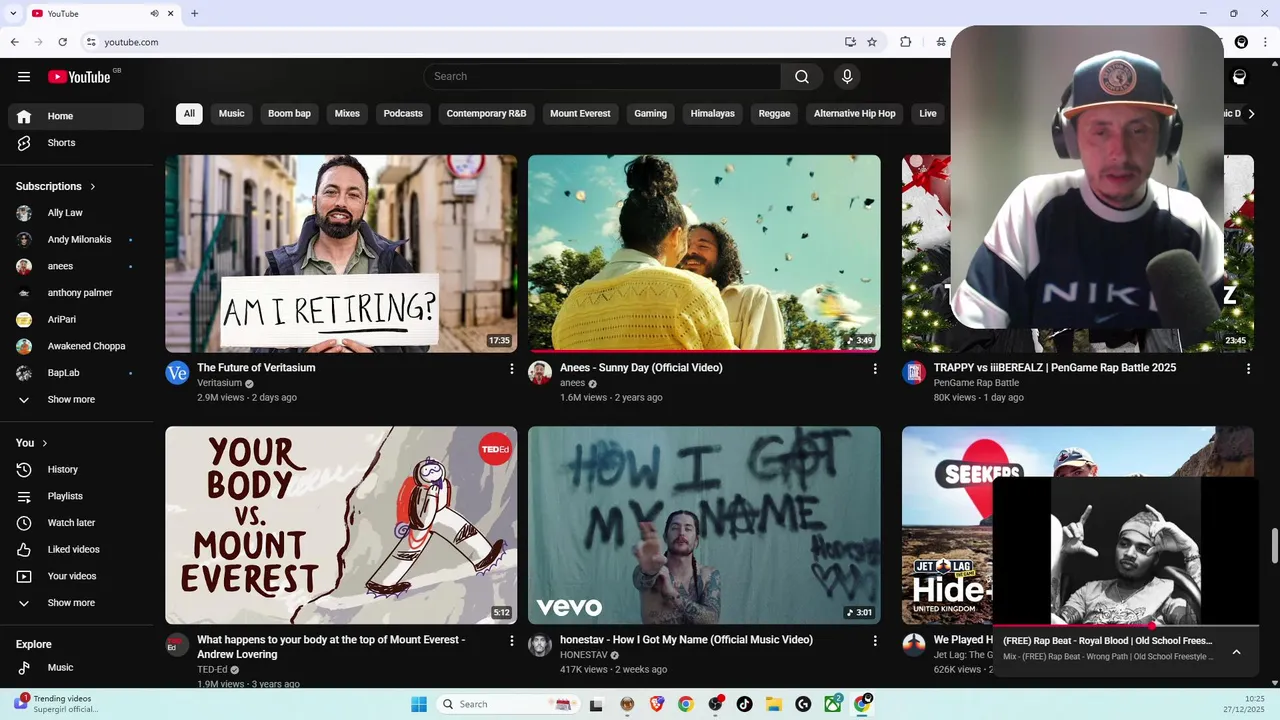Click the YouTube search input field
Image resolution: width=1280 pixels, height=720 pixels.
[x=602, y=77]
